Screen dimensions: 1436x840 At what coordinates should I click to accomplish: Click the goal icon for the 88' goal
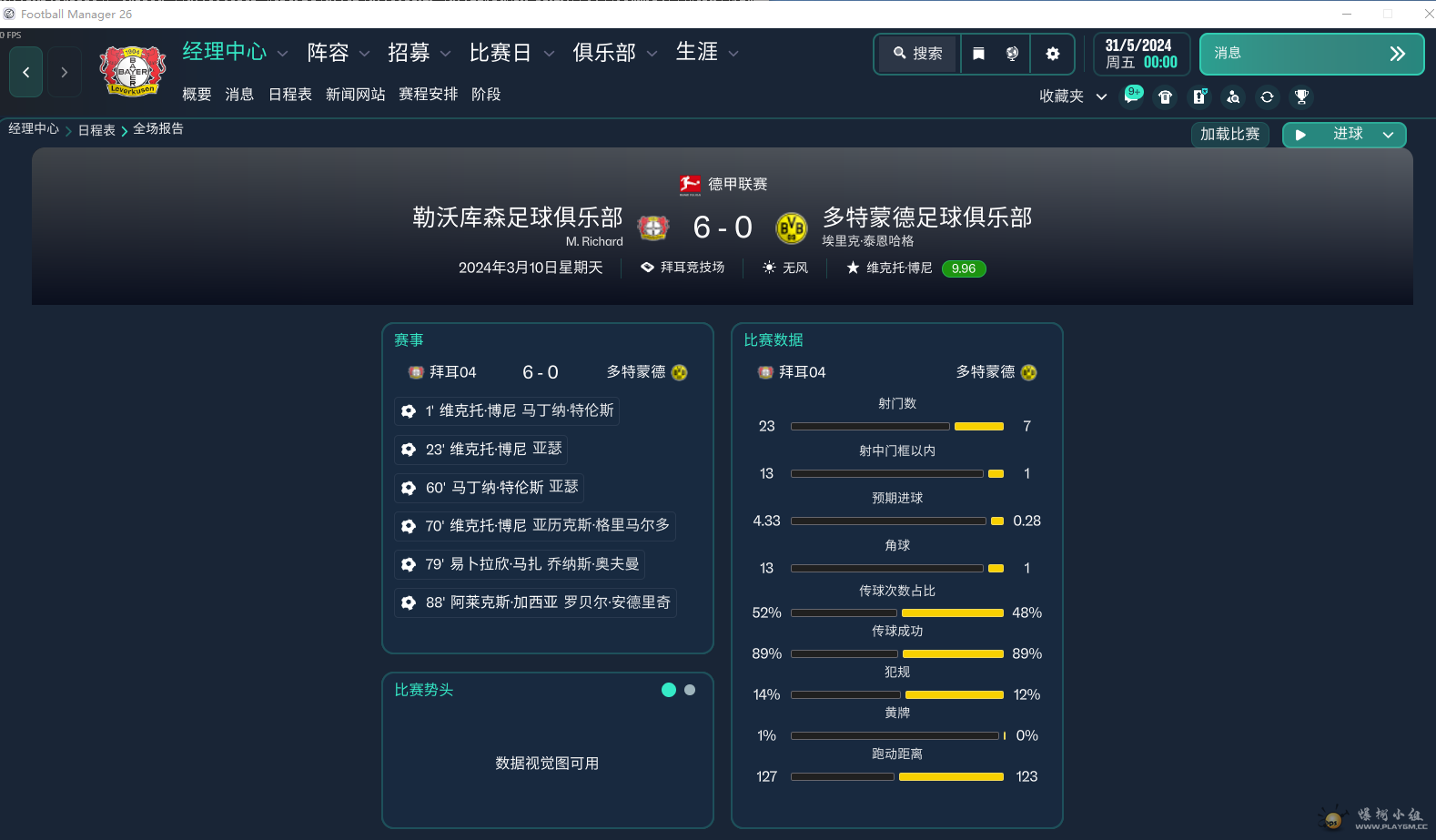409,602
